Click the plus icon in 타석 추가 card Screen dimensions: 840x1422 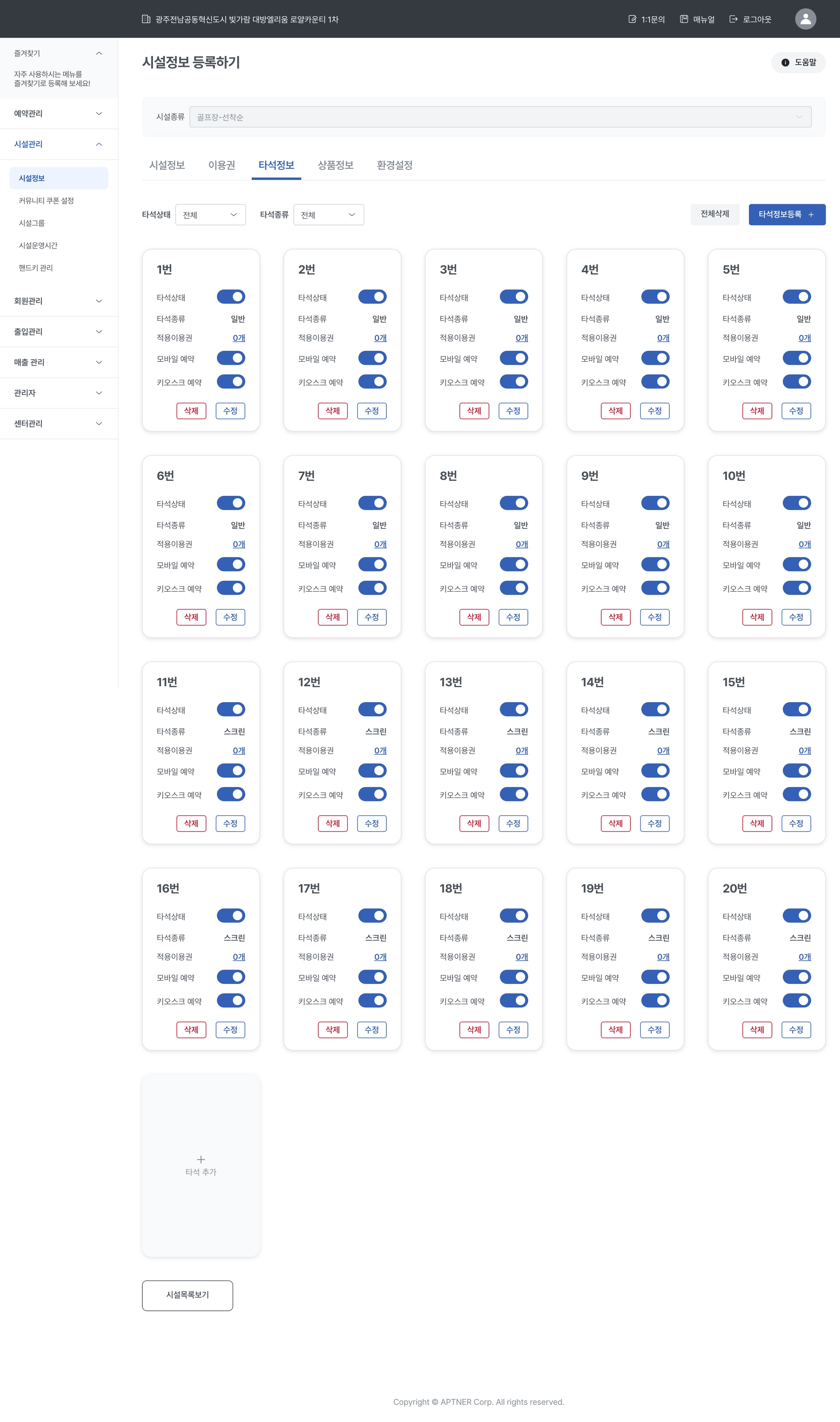coord(201,1160)
